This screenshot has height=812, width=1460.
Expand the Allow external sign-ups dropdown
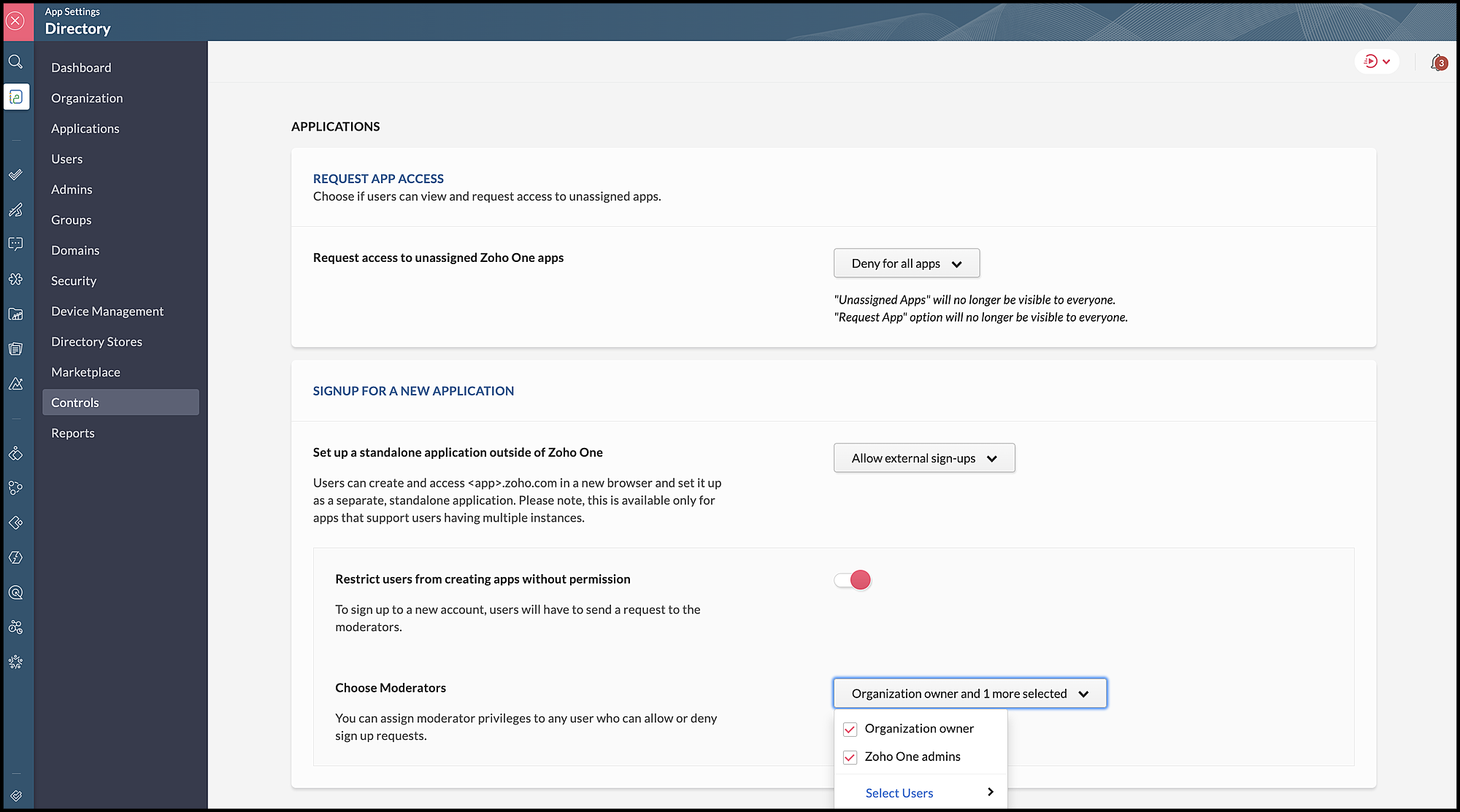[x=924, y=458]
